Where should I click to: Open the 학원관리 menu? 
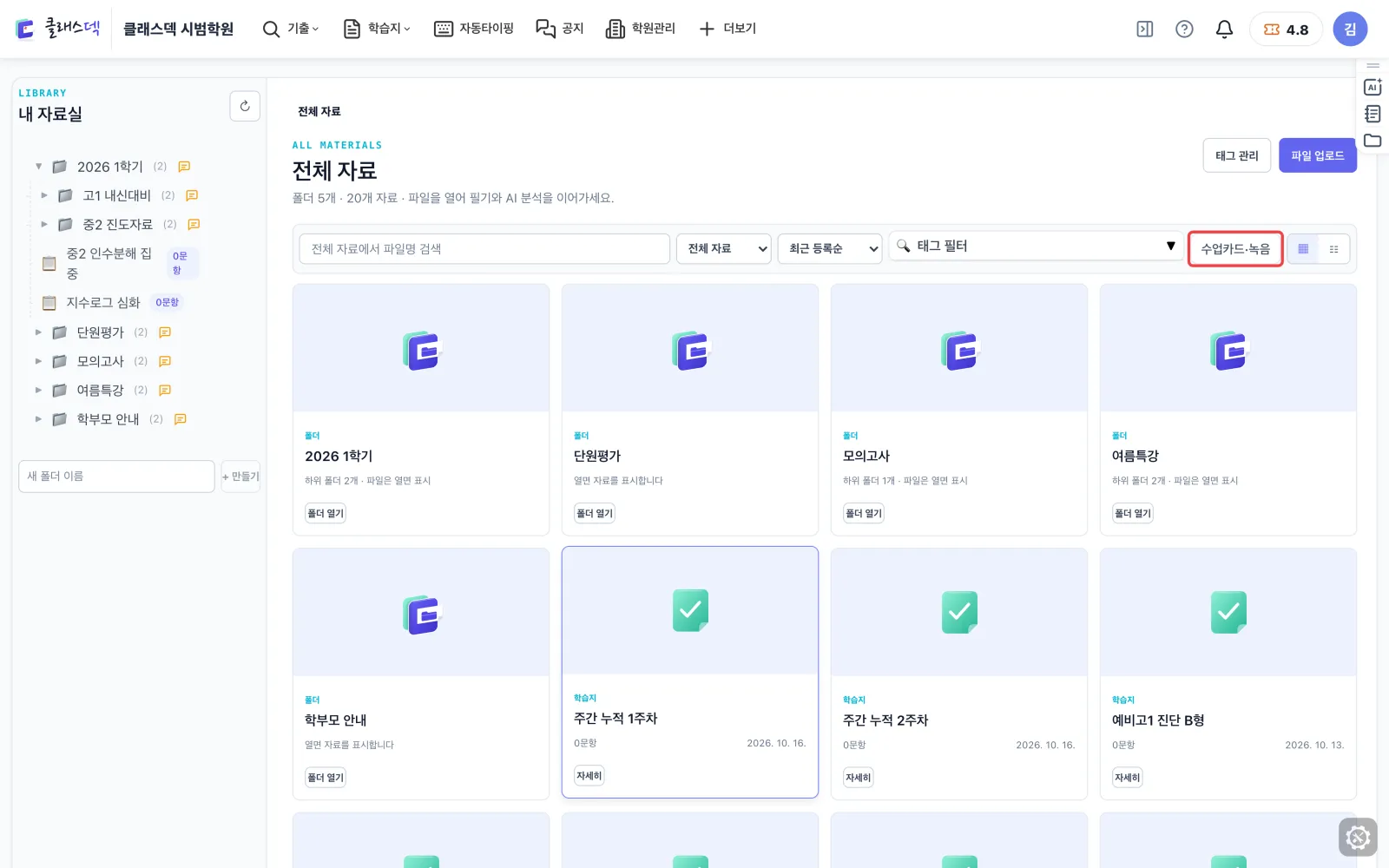pos(641,30)
